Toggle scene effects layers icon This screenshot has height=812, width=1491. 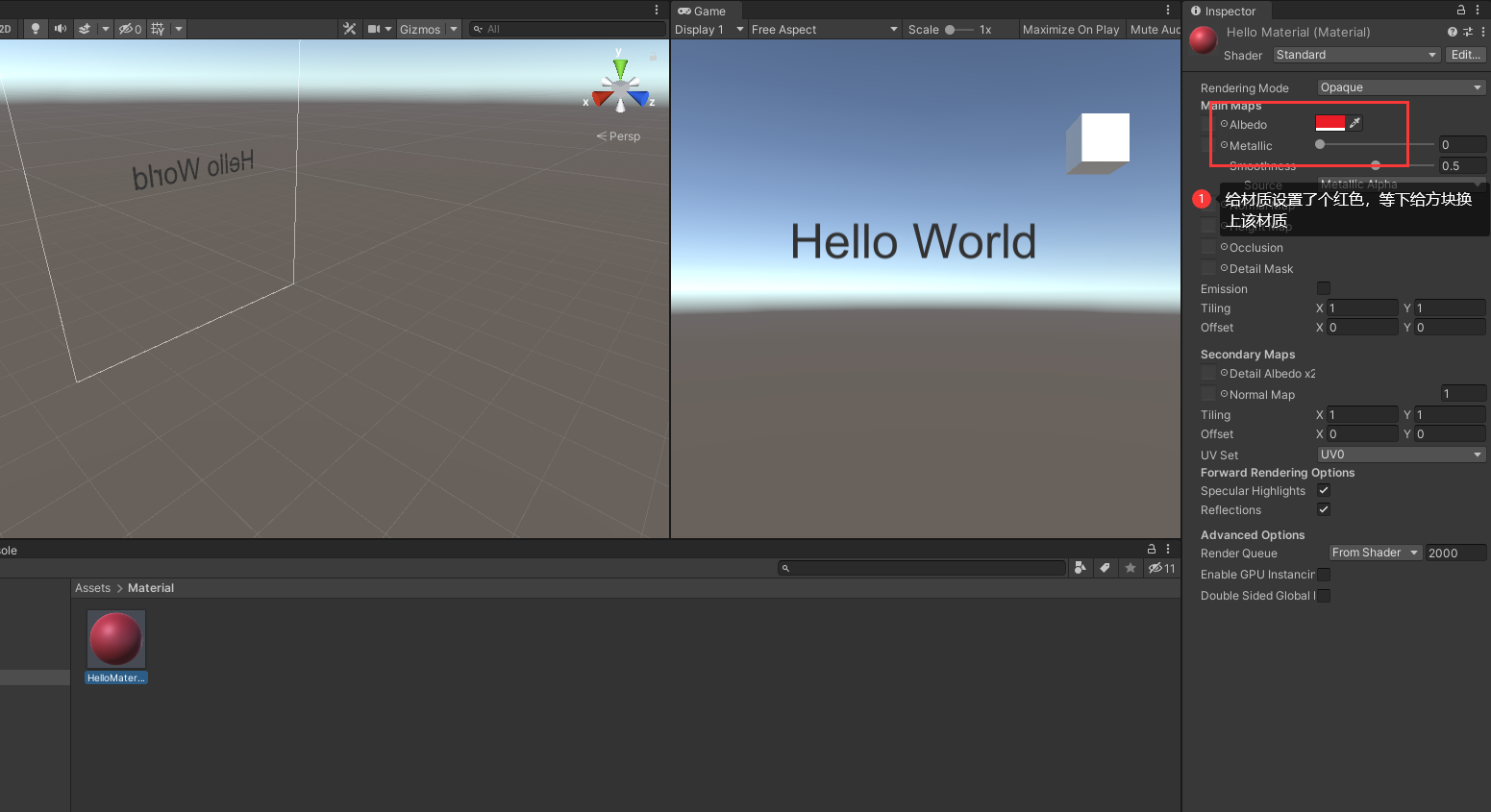coord(85,29)
